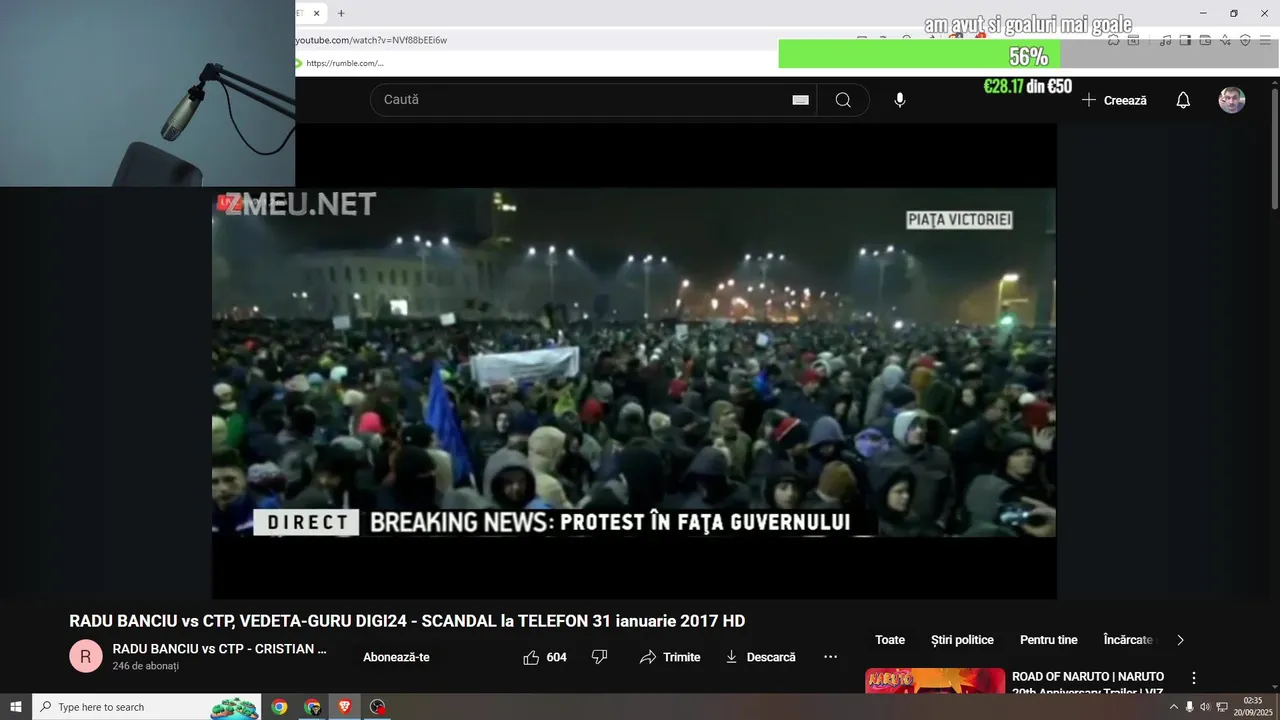Open the Brave wallet icon
Viewport: 1280px width, 720px height.
click(1205, 40)
